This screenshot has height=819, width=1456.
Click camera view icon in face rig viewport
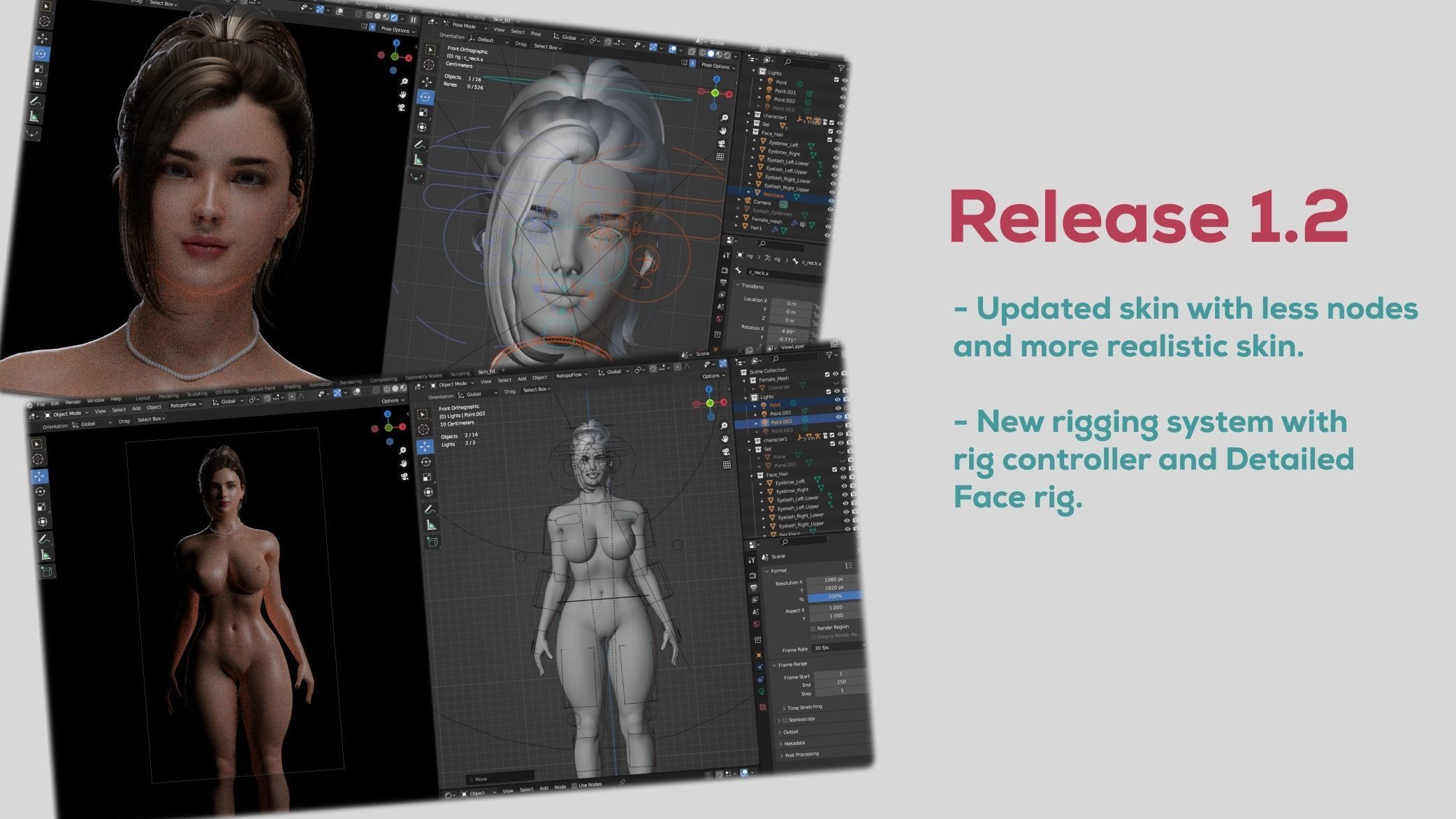coord(722,143)
